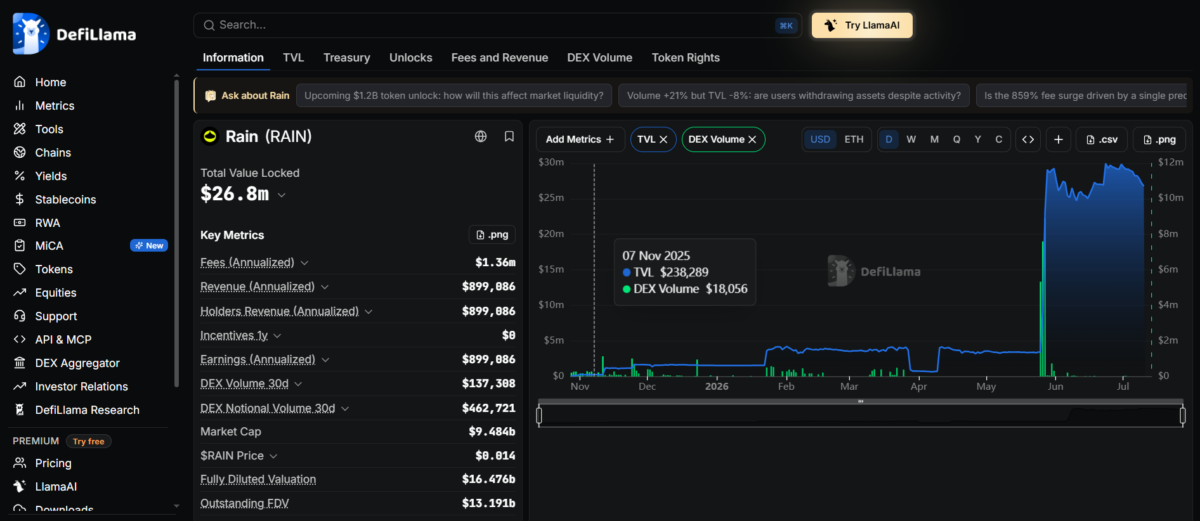Set the chart interval to Y
1200x521 pixels.
coord(978,139)
